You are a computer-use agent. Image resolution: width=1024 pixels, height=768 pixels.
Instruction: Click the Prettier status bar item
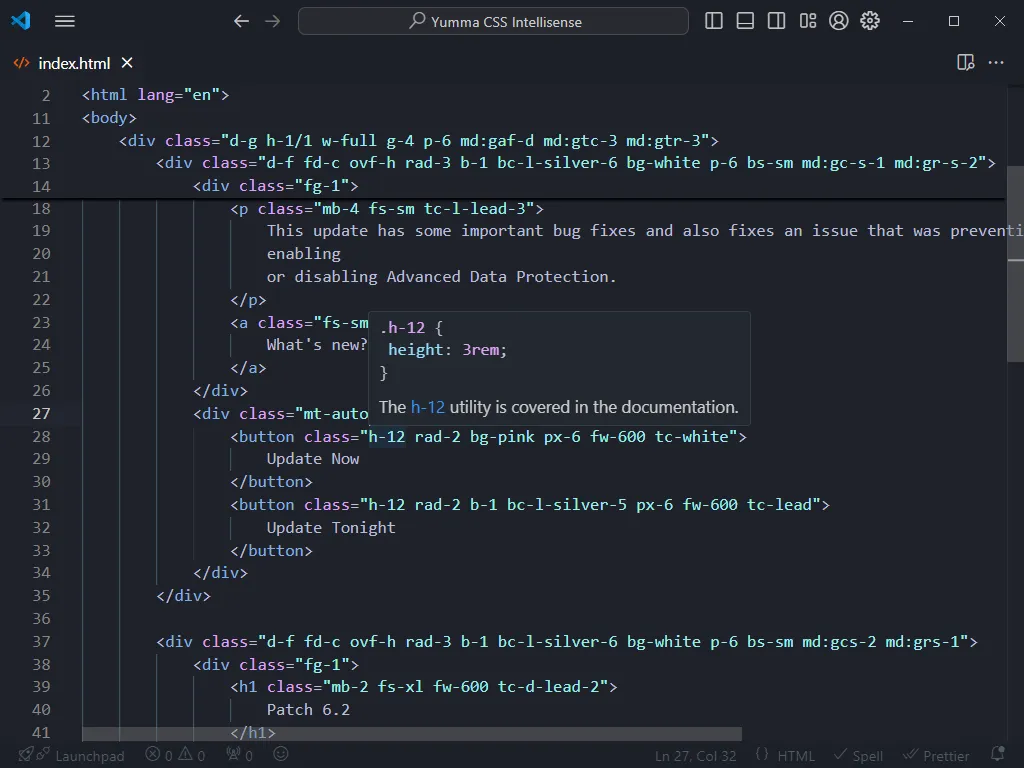[x=936, y=756]
